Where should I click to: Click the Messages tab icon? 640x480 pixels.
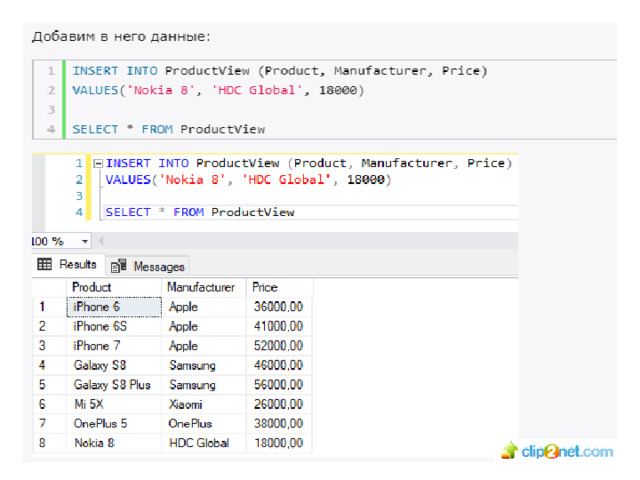pos(119,266)
